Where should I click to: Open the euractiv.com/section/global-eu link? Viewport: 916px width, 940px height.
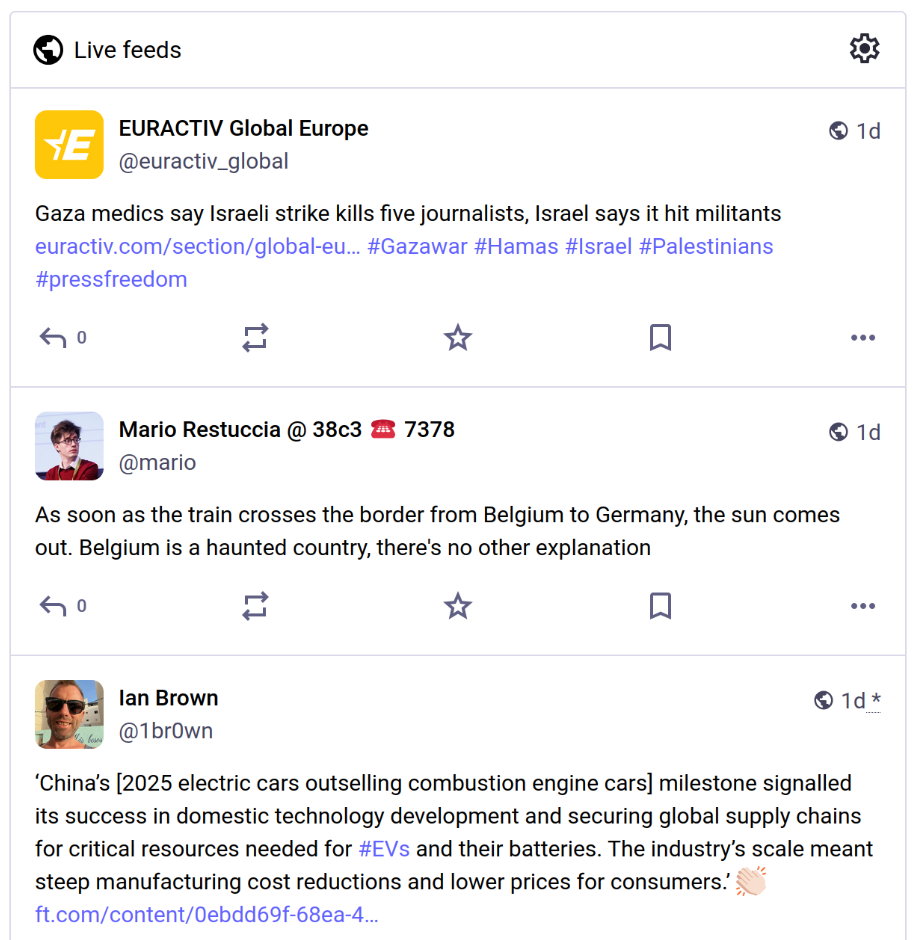(x=198, y=246)
